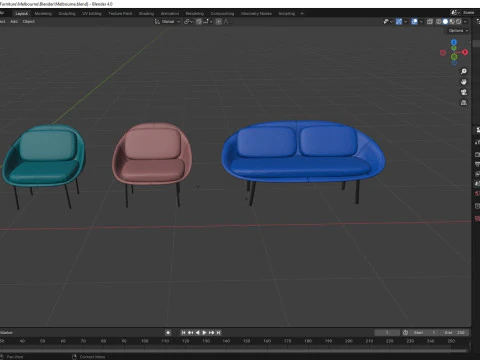Play the animation forward
Image resolution: width=480 pixels, height=360 pixels.
pyautogui.click(x=204, y=333)
